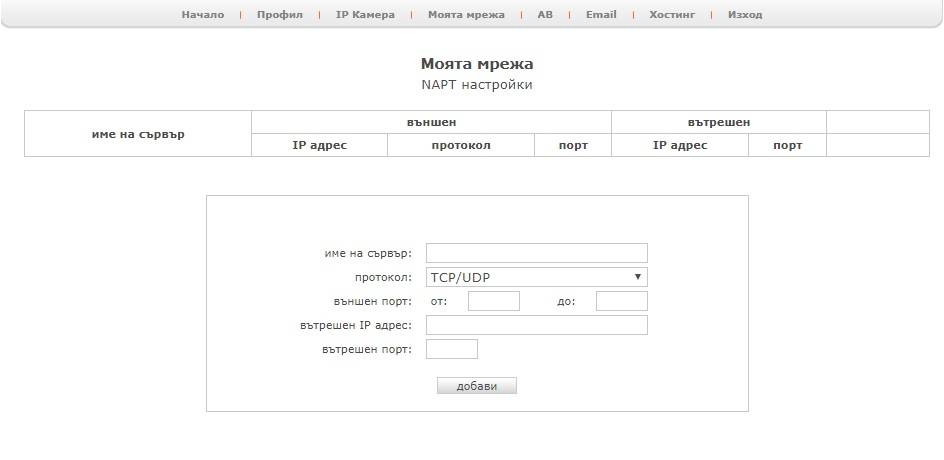
Task: Click the име на сървър table header
Action: (138, 134)
